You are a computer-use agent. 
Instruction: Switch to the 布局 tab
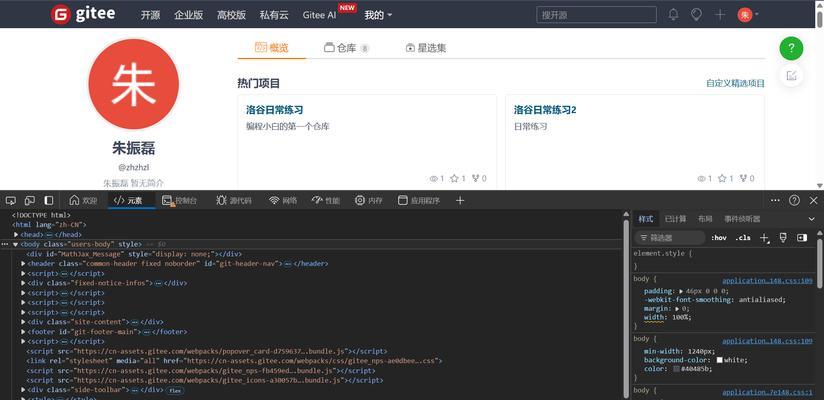pos(705,219)
